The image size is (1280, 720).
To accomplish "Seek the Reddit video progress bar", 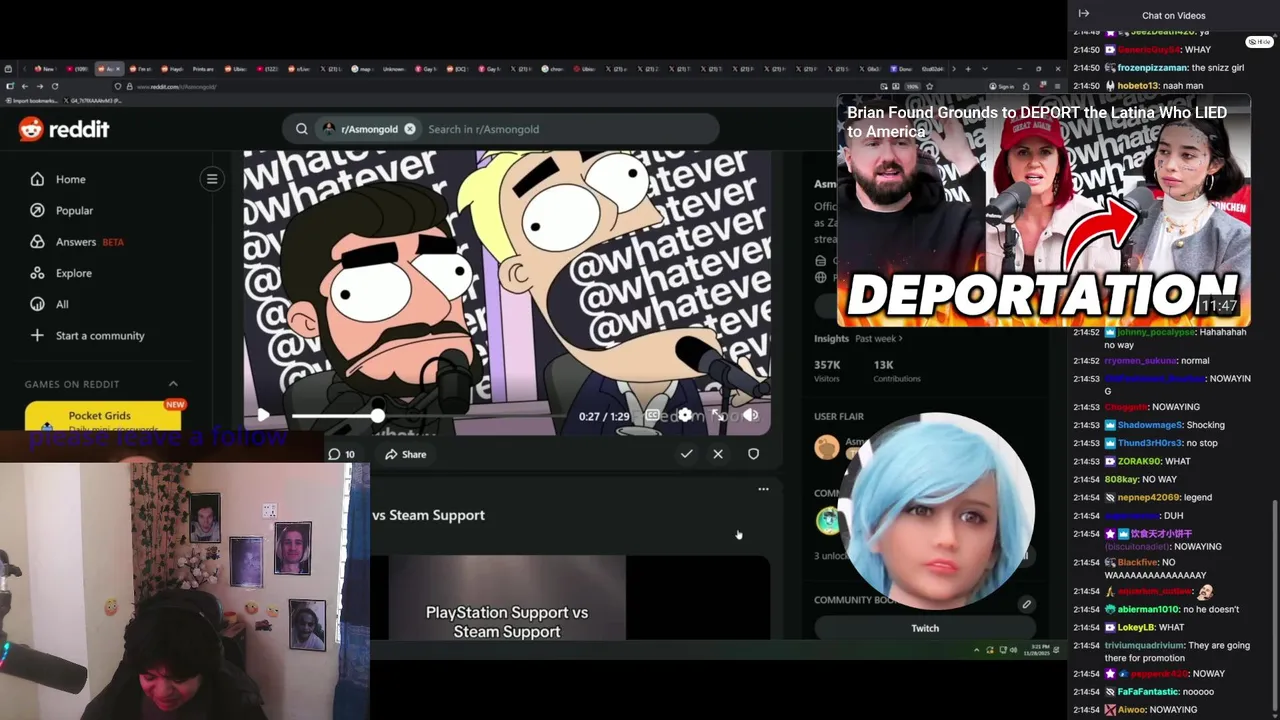I will point(430,415).
